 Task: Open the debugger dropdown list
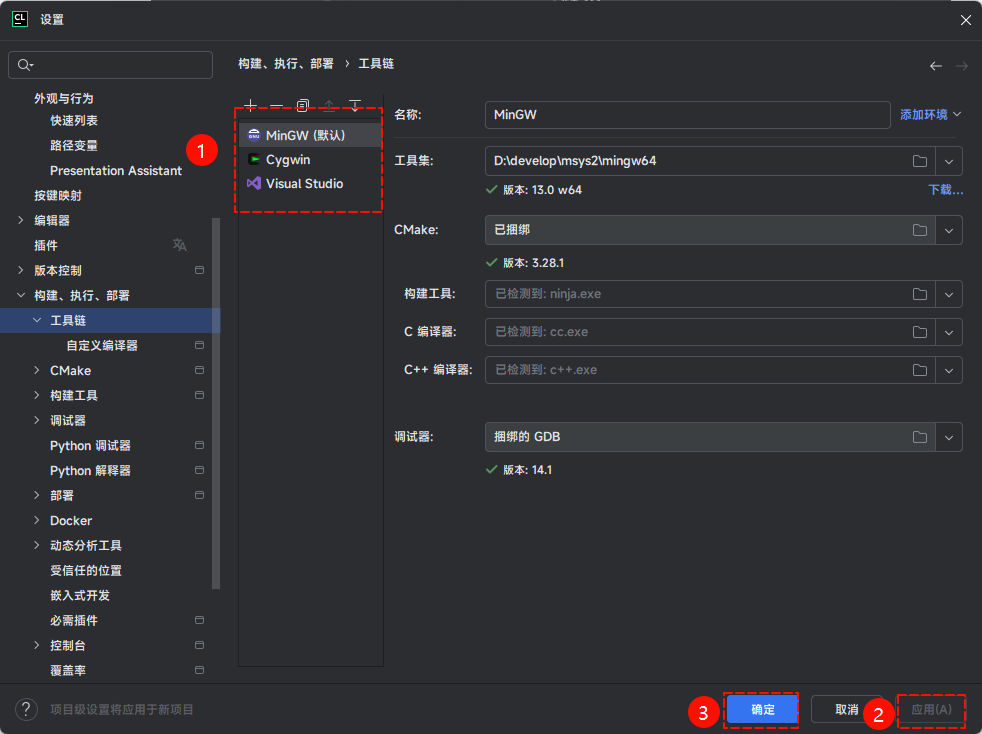(x=949, y=437)
